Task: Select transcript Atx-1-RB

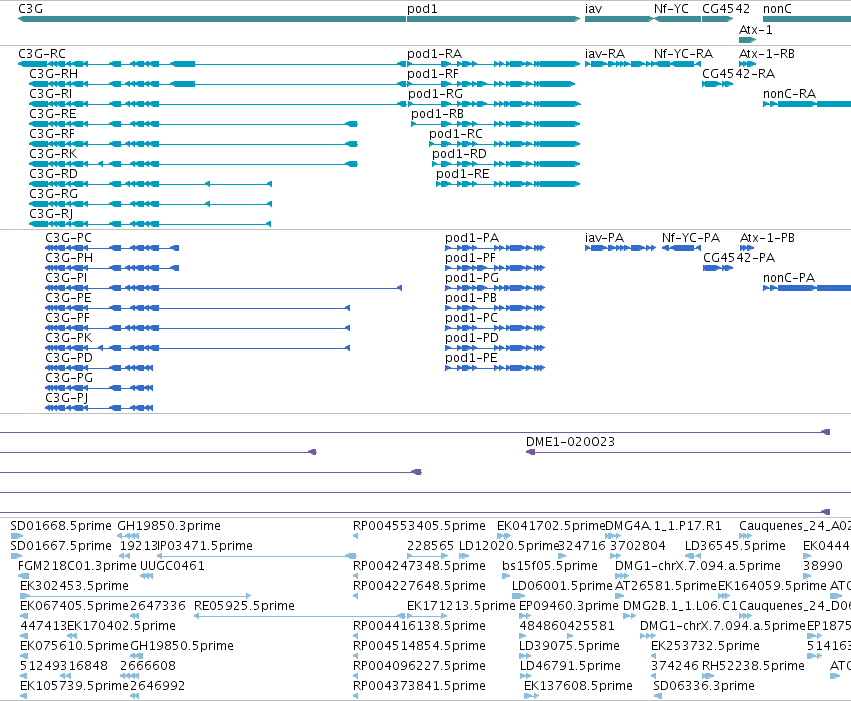Action: [747, 64]
